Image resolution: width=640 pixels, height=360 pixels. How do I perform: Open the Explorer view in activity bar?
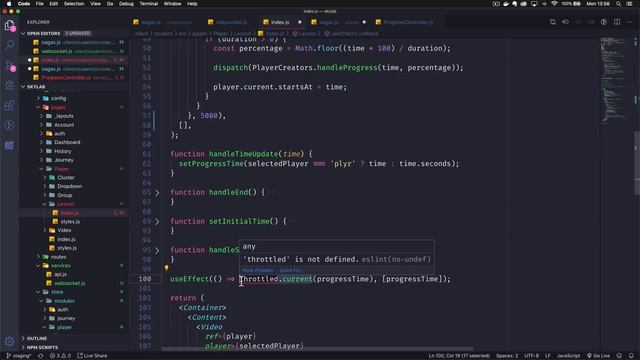(9, 25)
